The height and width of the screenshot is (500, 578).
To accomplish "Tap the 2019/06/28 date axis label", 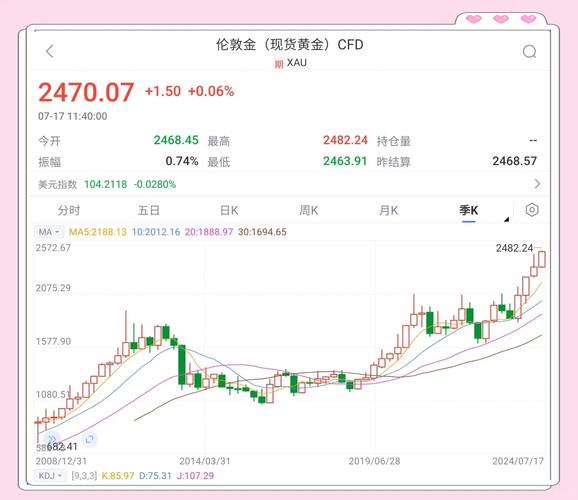I will pos(374,461).
